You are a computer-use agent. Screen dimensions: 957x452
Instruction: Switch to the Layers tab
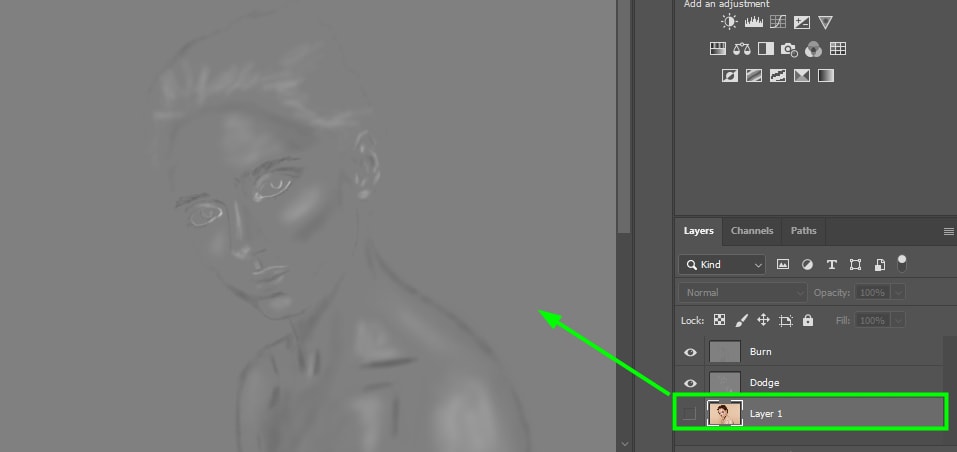click(x=698, y=231)
